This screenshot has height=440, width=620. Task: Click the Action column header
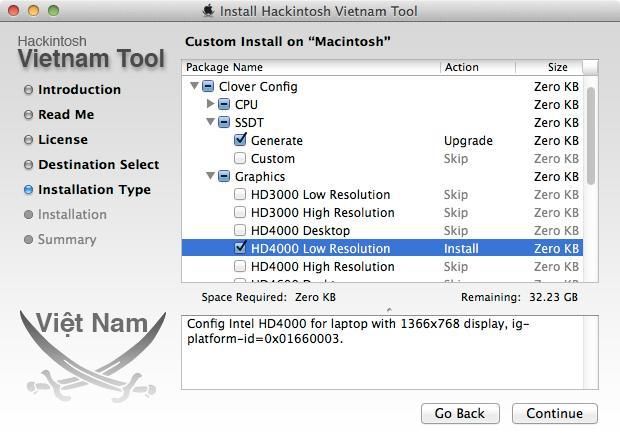pos(478,67)
